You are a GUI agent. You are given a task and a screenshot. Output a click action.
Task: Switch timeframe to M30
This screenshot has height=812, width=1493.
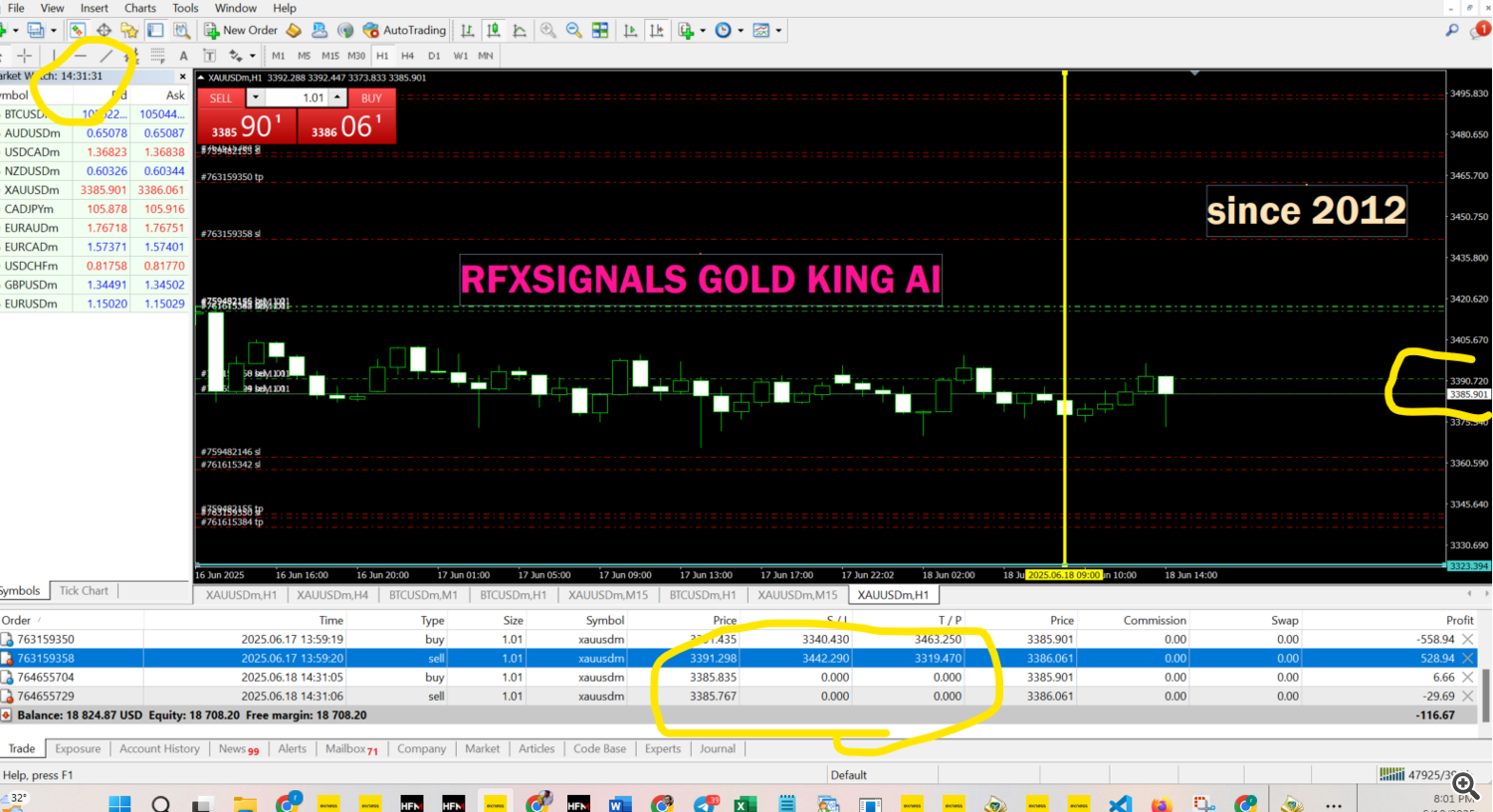[x=356, y=56]
